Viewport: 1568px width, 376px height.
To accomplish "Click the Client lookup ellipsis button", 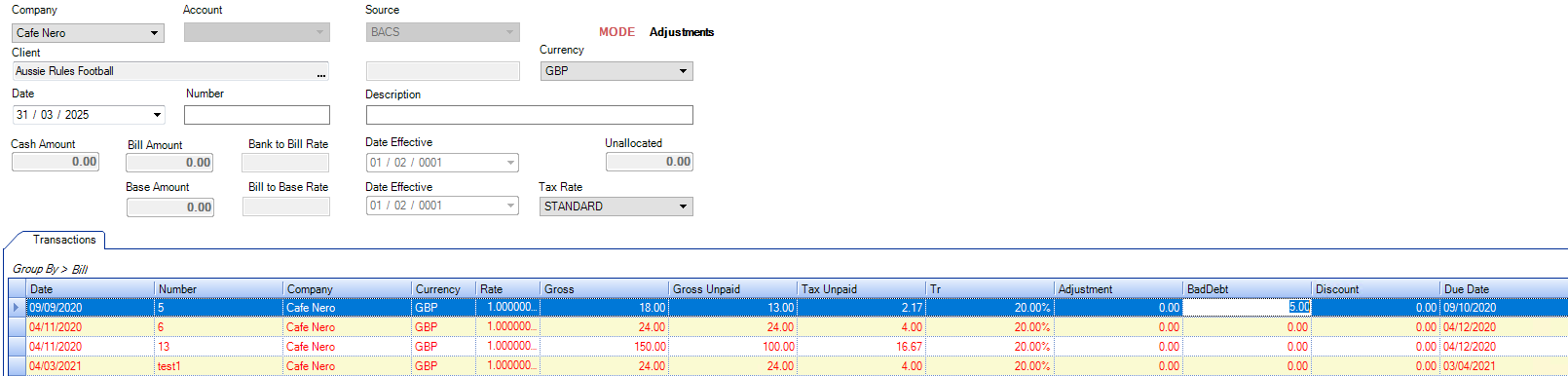I will [321, 73].
